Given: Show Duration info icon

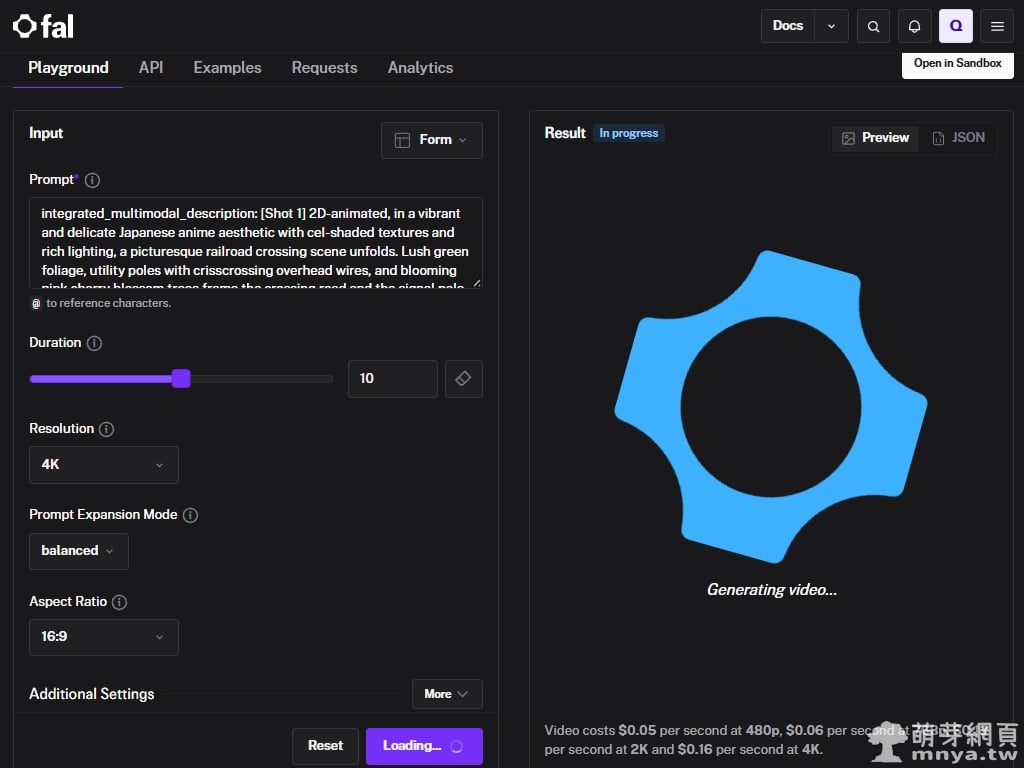Looking at the screenshot, I should tap(94, 343).
